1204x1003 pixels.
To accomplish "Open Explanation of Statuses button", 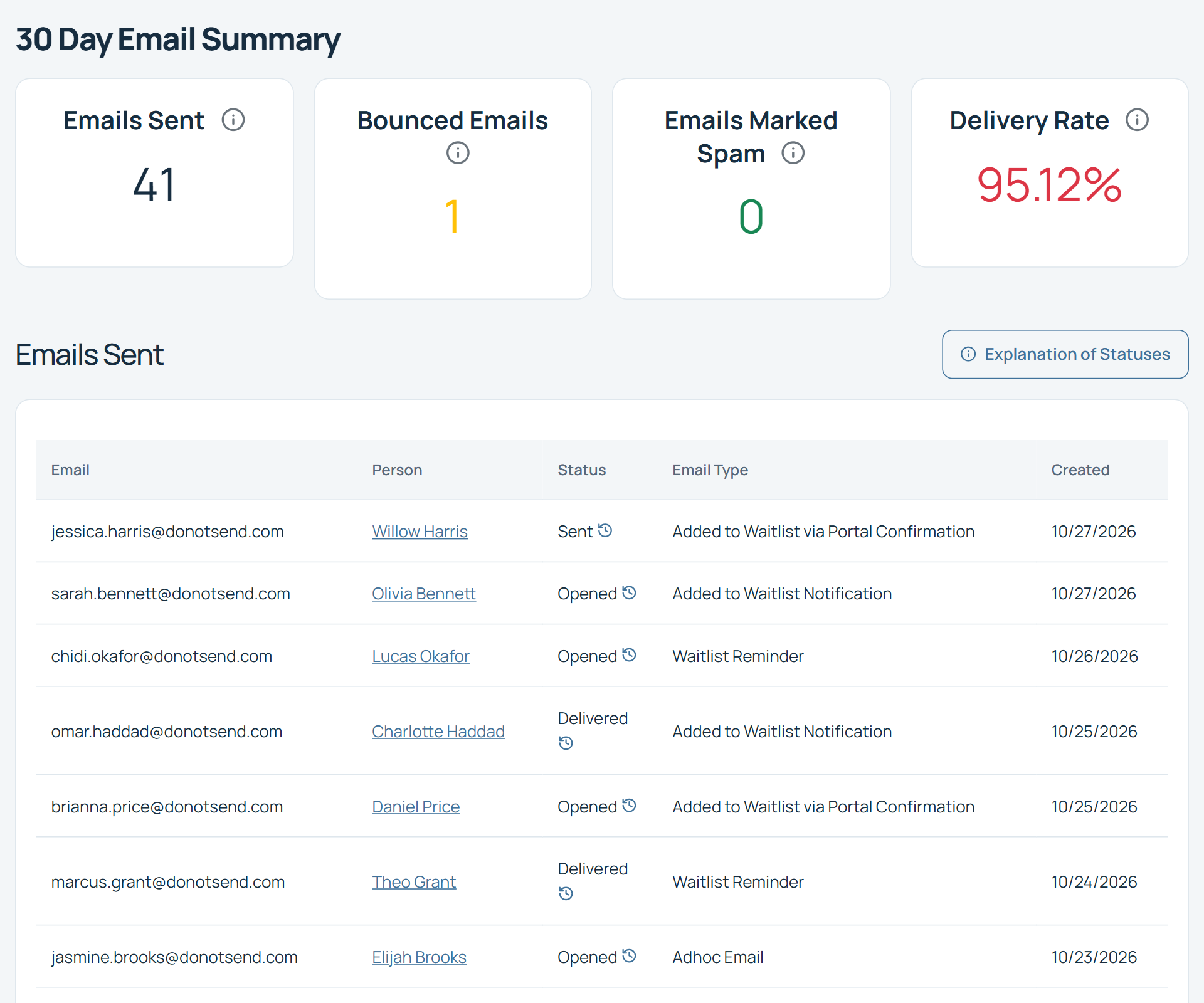I will point(1065,354).
